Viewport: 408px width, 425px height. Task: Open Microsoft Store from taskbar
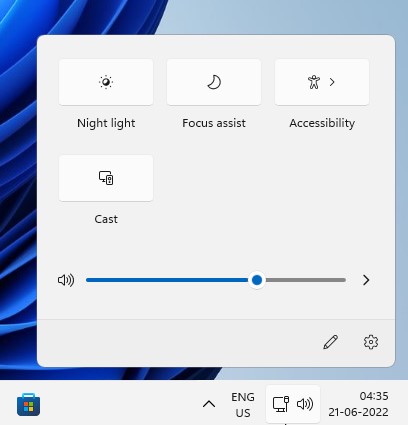pyautogui.click(x=28, y=404)
